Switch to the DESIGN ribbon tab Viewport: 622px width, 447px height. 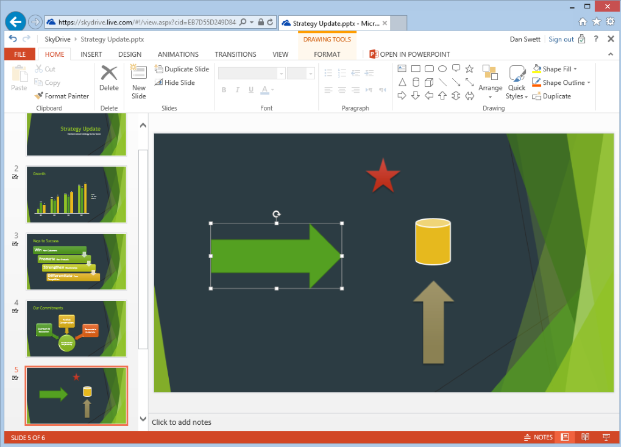(x=130, y=54)
